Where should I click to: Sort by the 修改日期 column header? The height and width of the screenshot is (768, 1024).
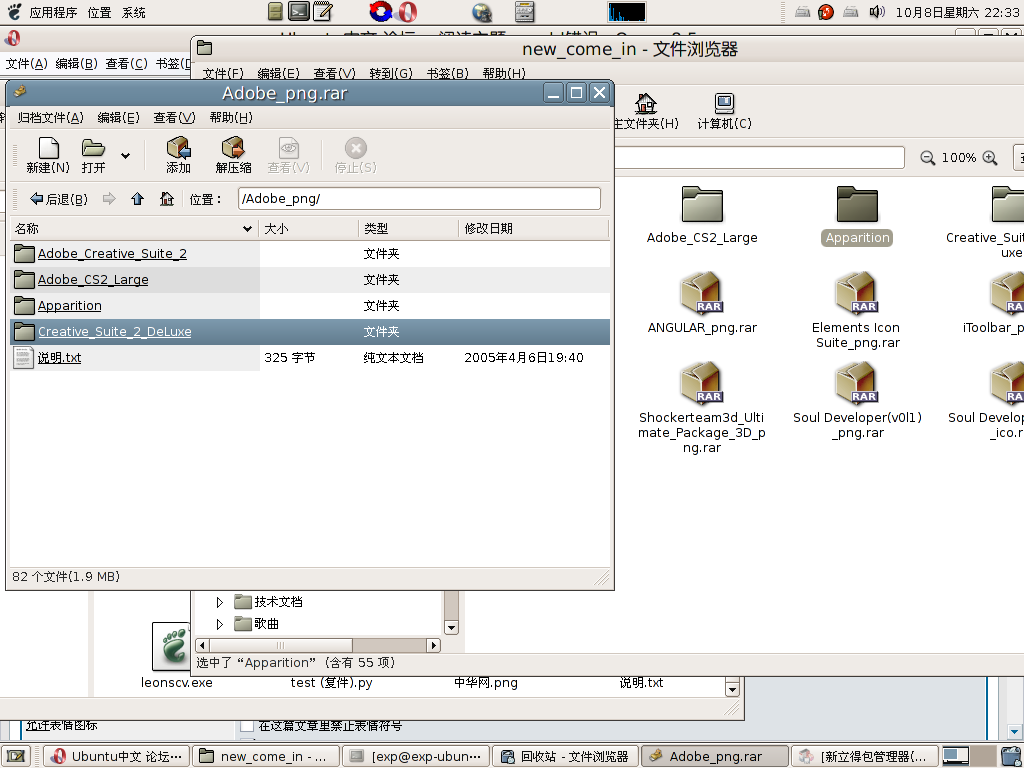click(x=534, y=229)
